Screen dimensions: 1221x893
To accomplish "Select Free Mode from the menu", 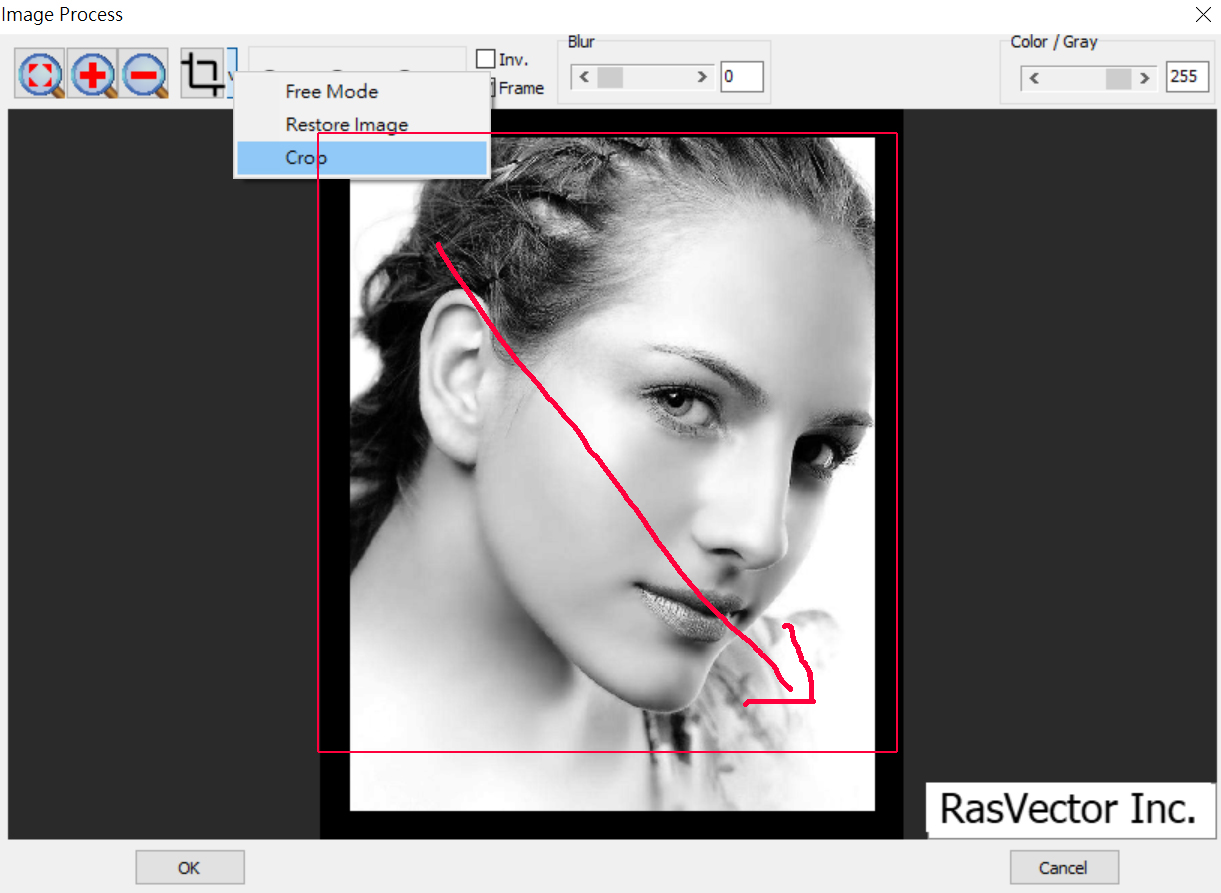I will click(332, 91).
